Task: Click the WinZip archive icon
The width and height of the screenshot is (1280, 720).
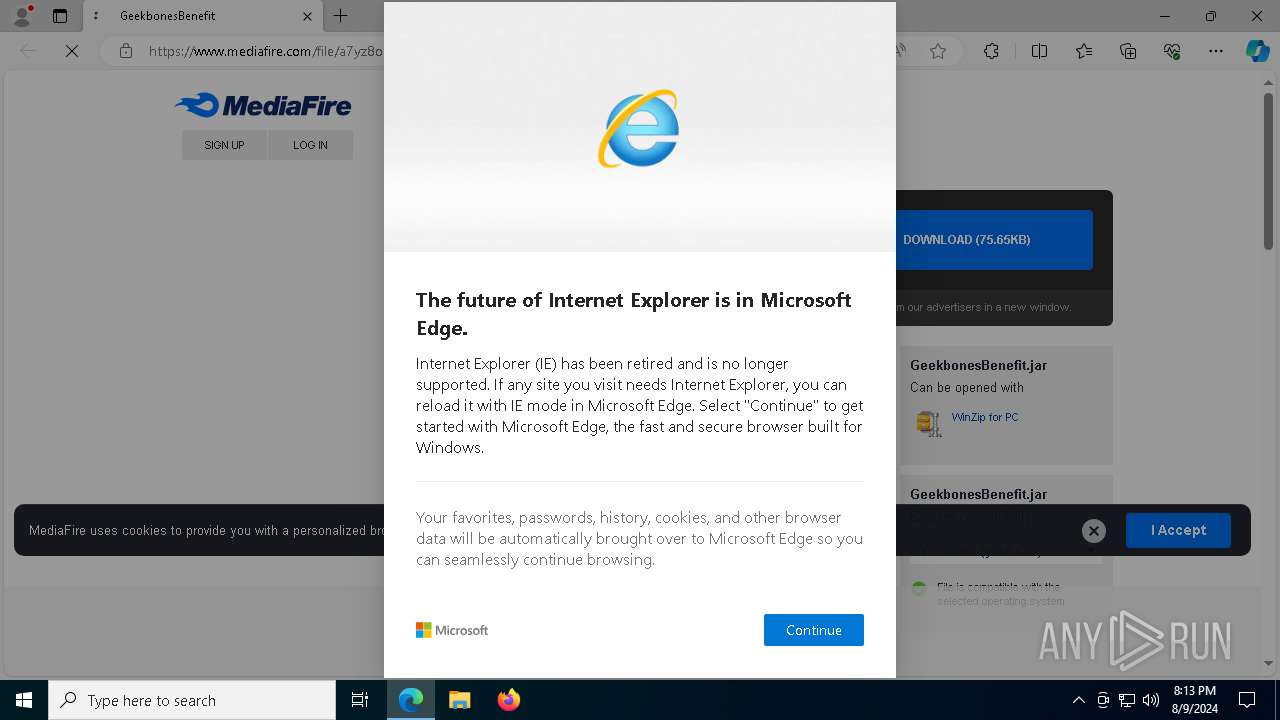Action: pos(929,423)
